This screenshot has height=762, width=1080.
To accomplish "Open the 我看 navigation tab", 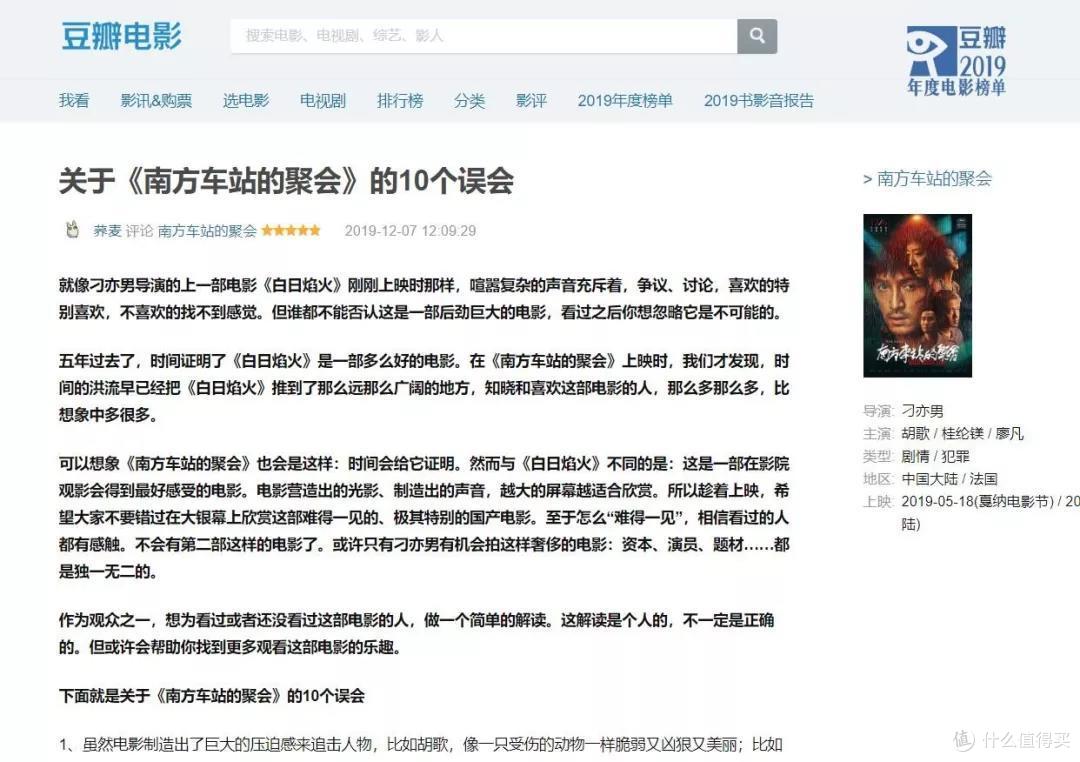I will tap(74, 101).
